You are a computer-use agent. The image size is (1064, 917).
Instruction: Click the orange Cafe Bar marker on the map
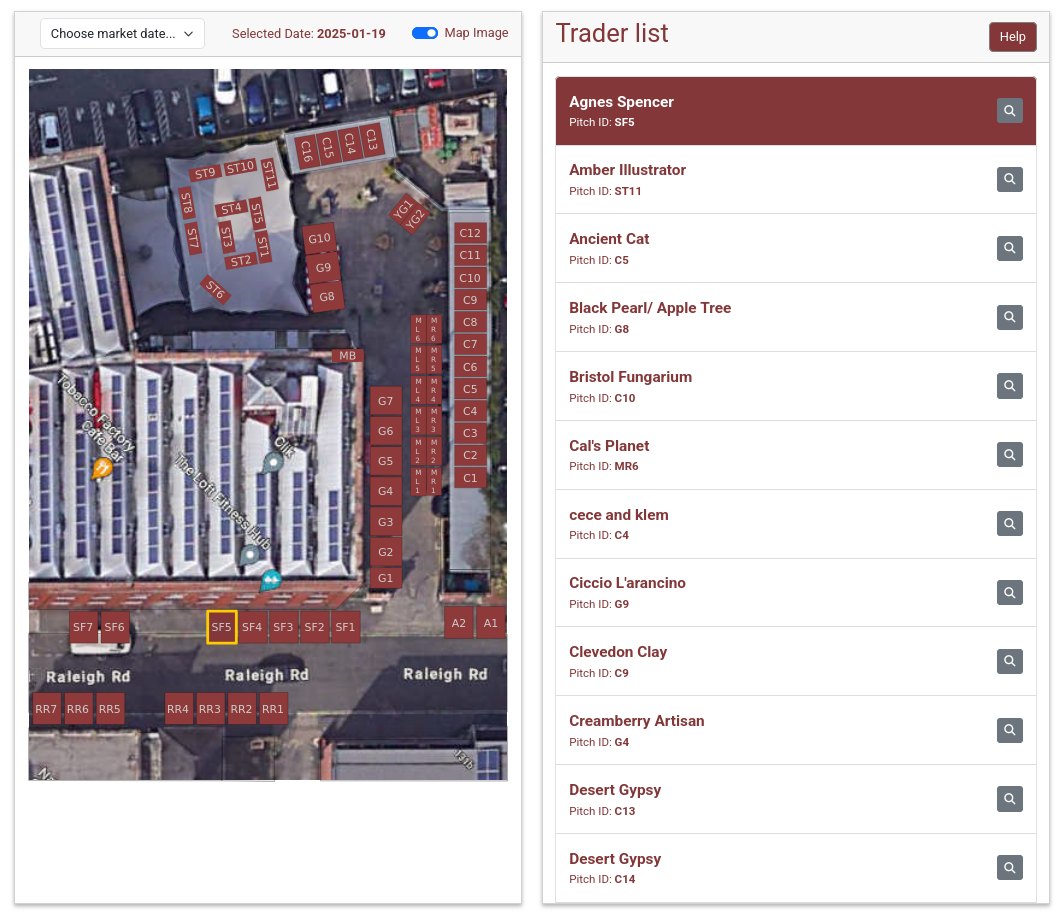pyautogui.click(x=103, y=468)
